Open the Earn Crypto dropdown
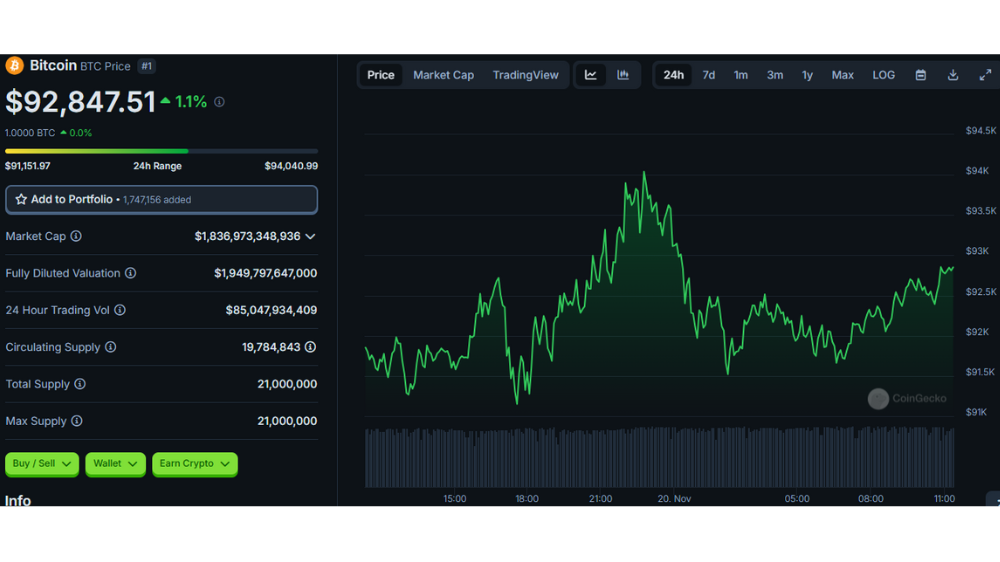Screen dimensions: 1000x562 (x=195, y=464)
